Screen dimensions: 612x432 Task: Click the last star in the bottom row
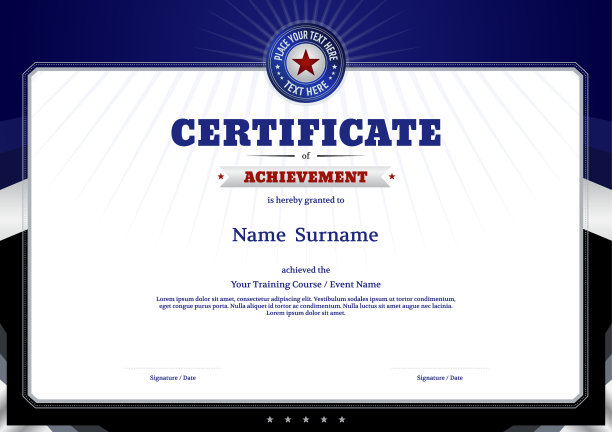coord(342,419)
